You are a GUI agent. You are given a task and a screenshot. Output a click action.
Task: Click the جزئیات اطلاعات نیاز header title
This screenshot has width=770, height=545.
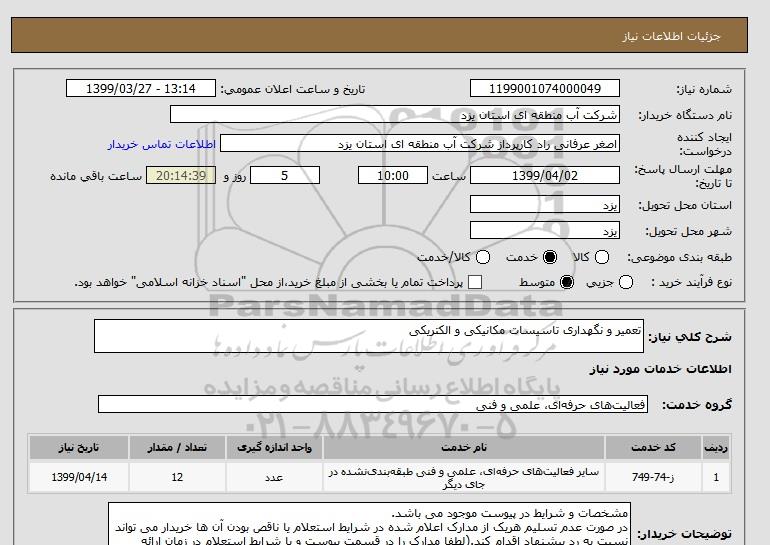coord(671,36)
